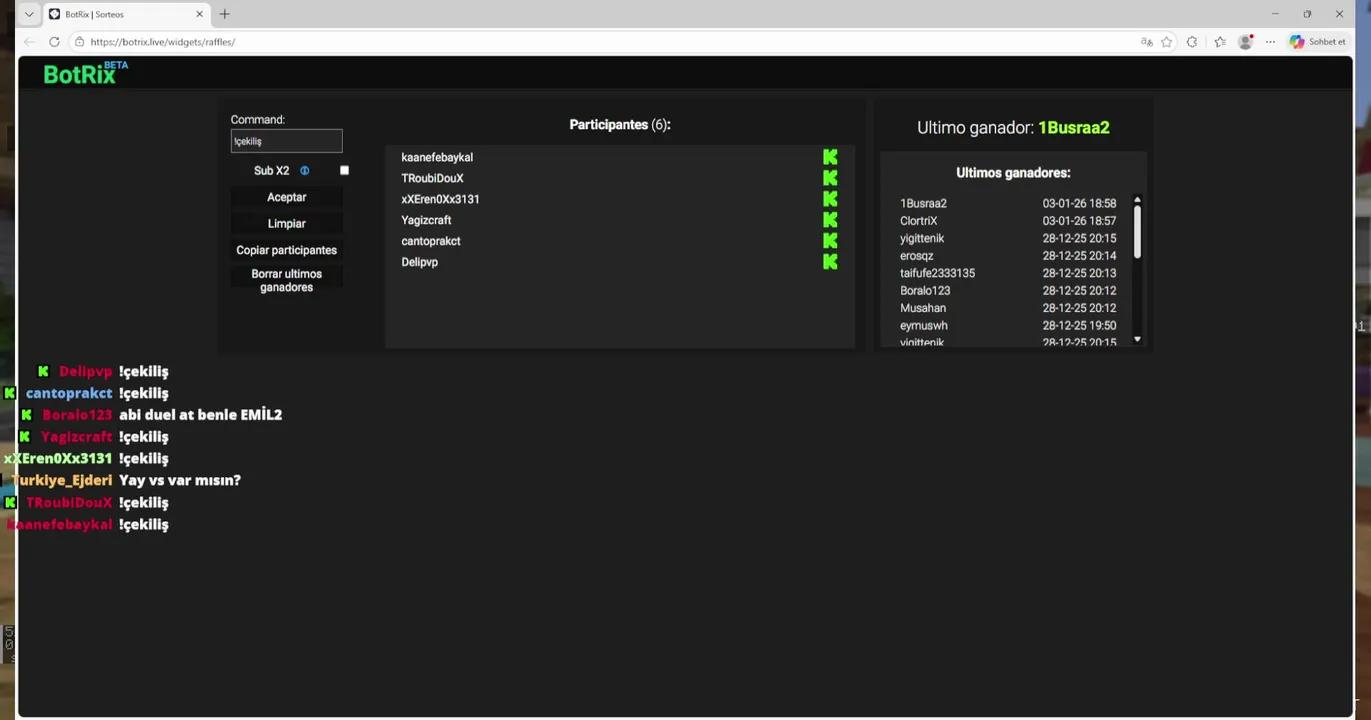Click the BotRix BETA logo
Viewport: 1371px width, 720px height.
pos(86,73)
